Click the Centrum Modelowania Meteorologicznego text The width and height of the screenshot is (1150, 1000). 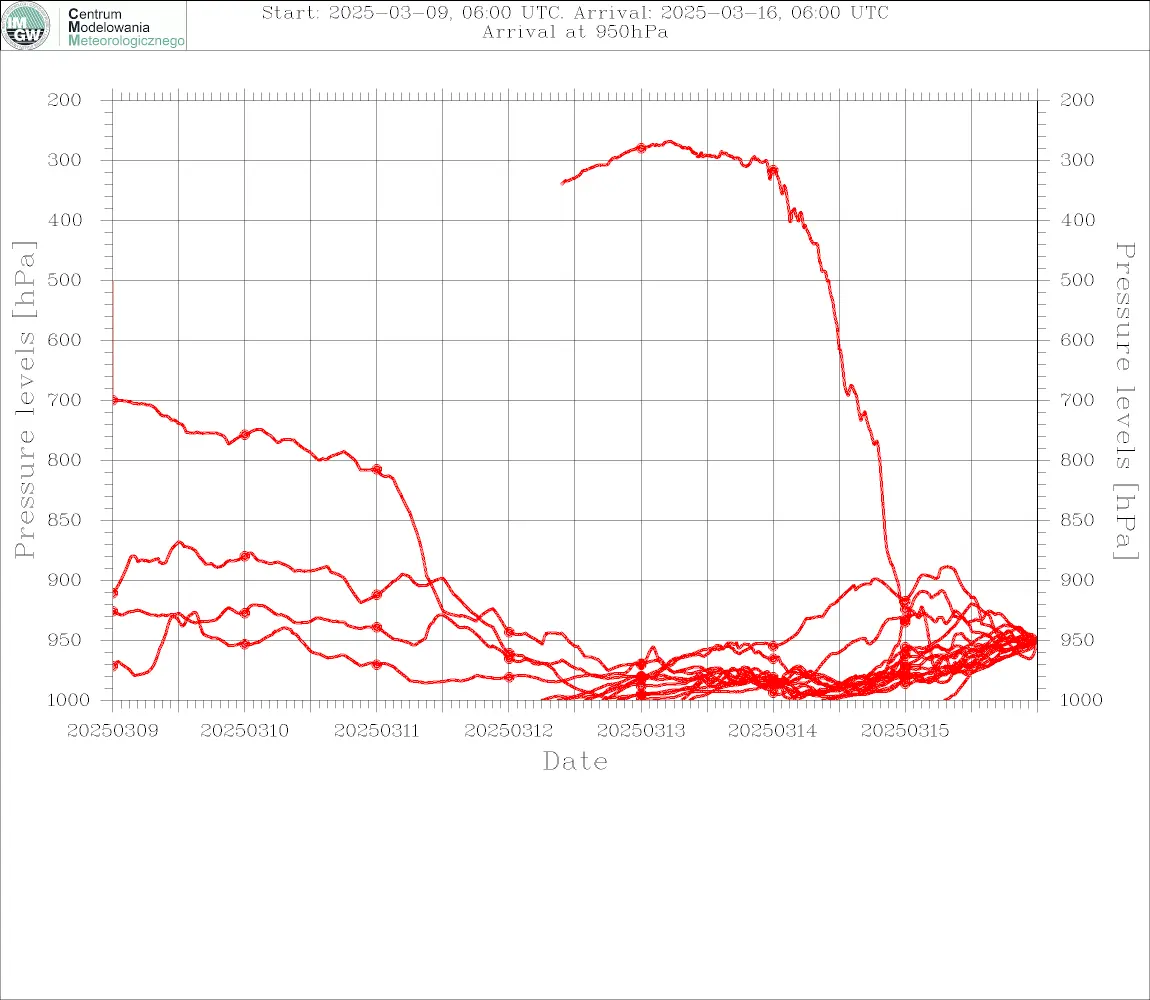click(x=126, y=27)
